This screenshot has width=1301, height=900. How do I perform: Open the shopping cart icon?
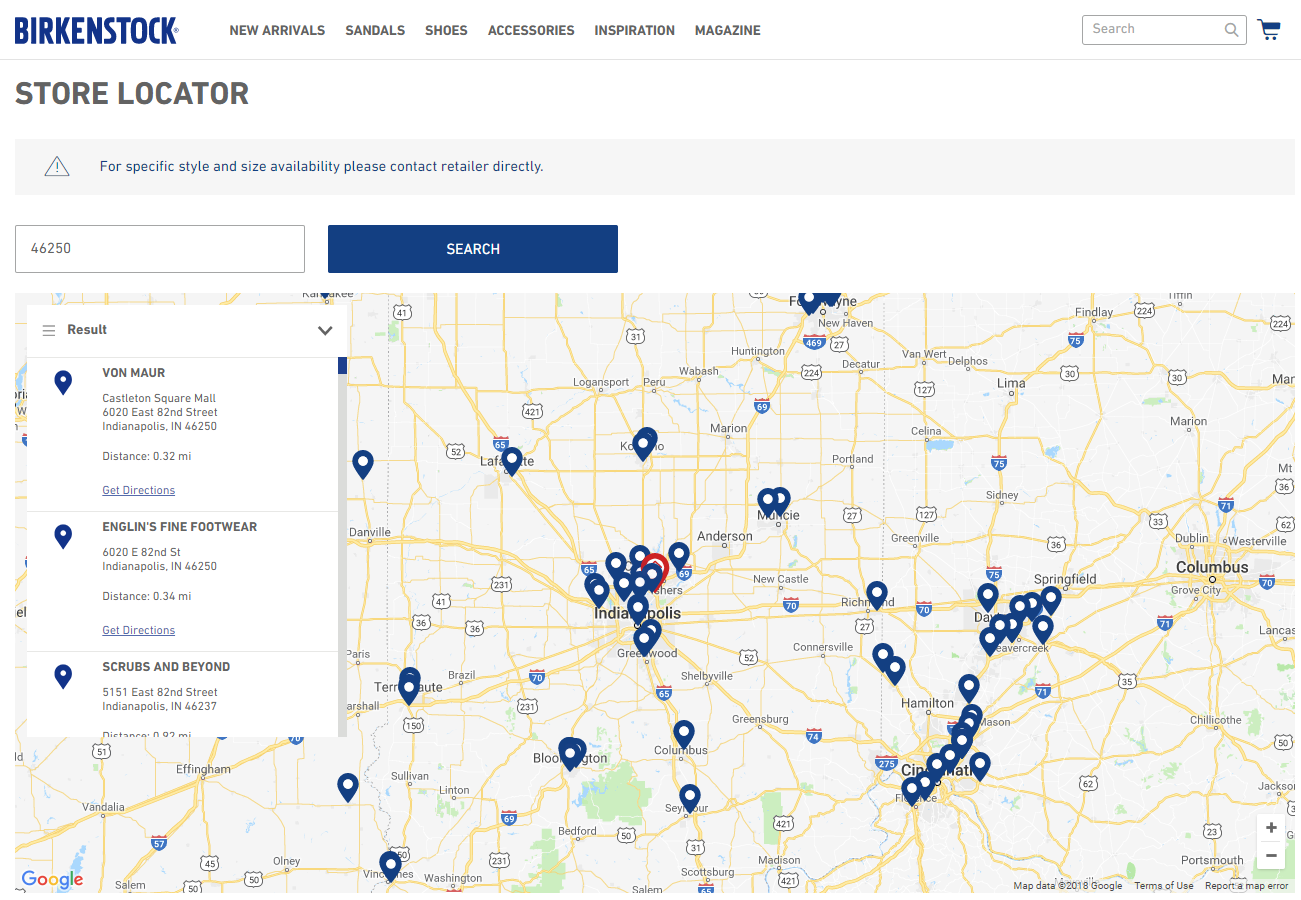[x=1269, y=30]
